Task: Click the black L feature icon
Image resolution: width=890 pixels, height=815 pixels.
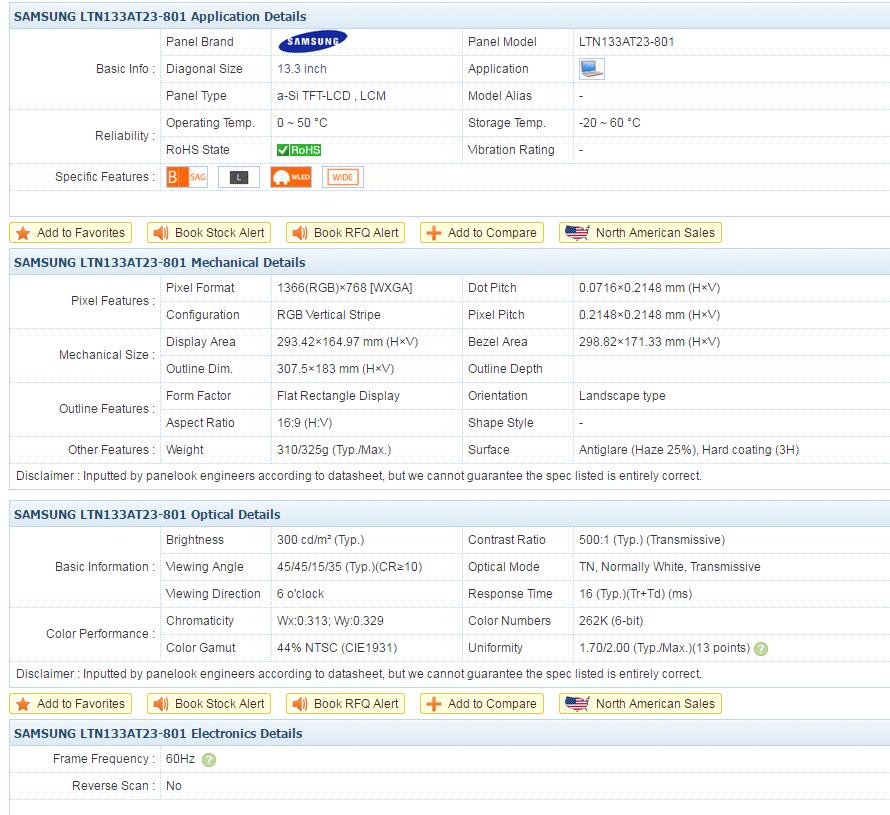Action: tap(239, 177)
